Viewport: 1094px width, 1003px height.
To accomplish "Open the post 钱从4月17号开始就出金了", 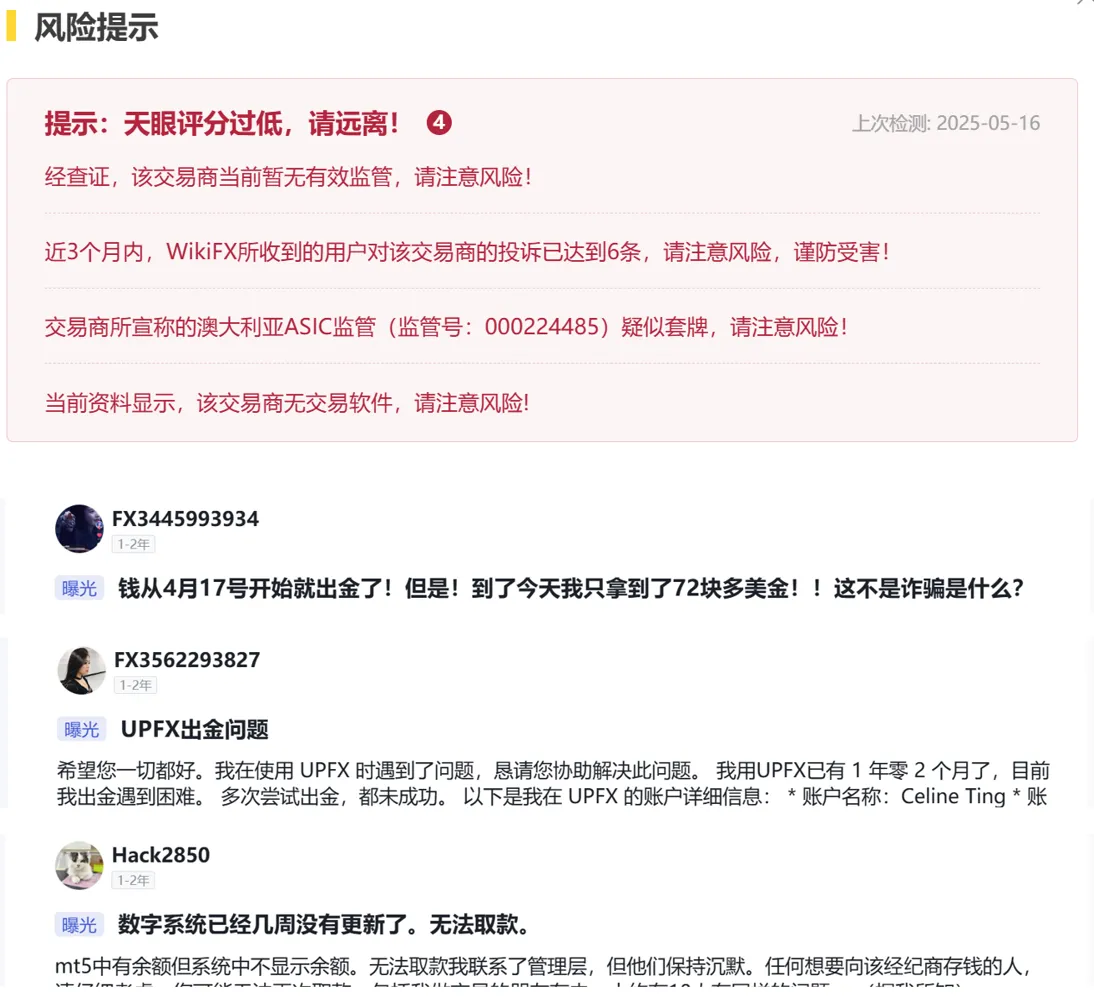I will [x=571, y=588].
